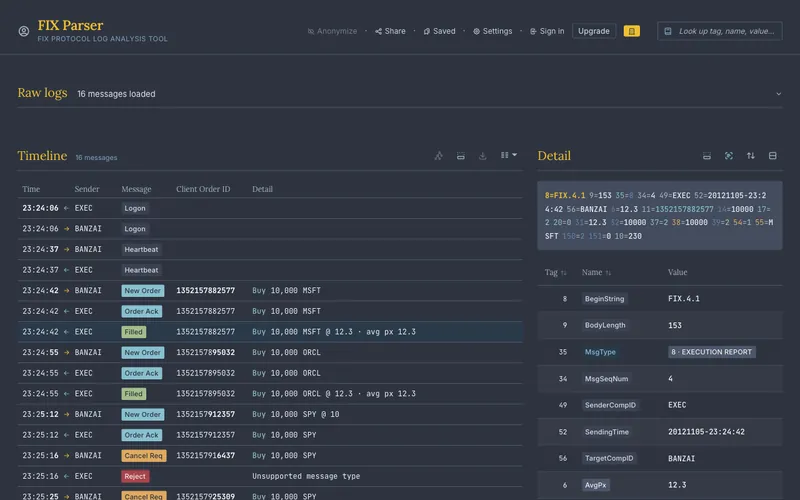The height and width of the screenshot is (500, 800).
Task: Select the New Order row Buy 10,000 SPY @ 10
Action: click(x=270, y=414)
